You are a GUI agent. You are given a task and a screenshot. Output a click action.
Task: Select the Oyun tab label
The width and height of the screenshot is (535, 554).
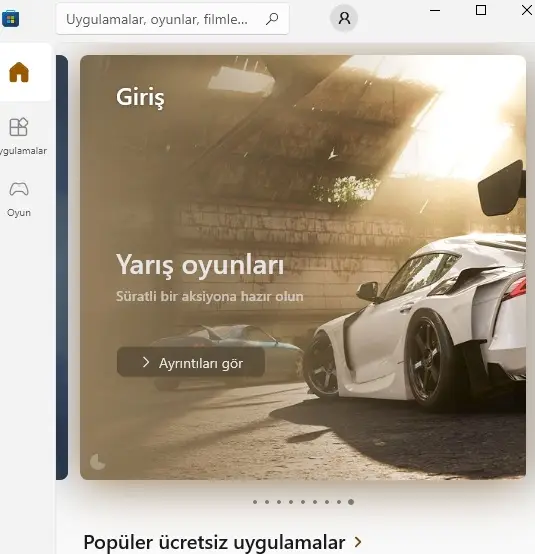tap(19, 213)
